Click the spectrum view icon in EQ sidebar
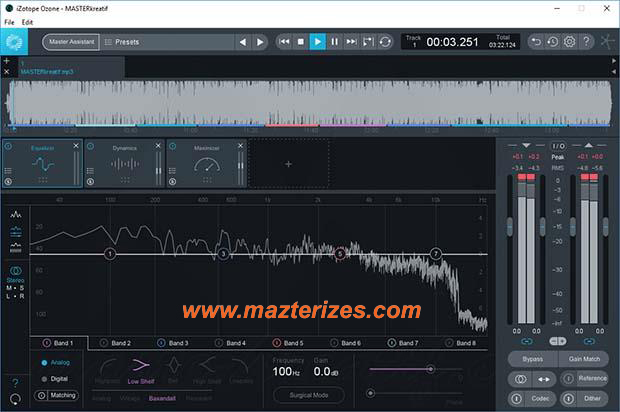620x412 pixels. coord(16,215)
